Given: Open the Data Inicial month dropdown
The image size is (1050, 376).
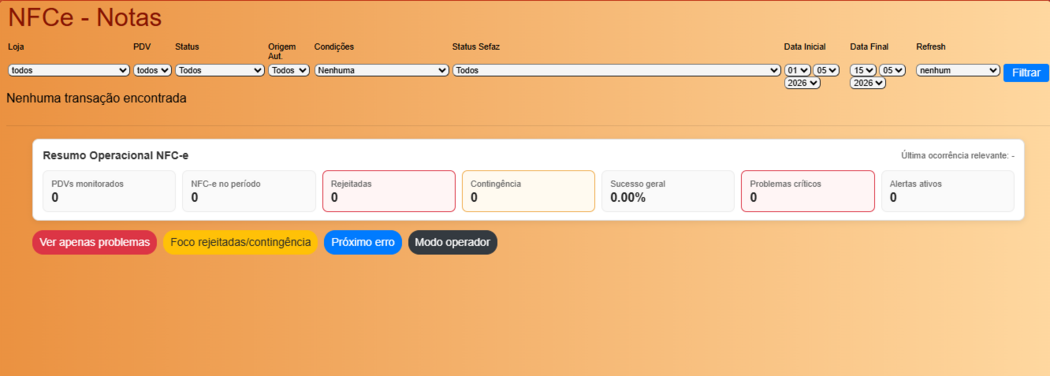Looking at the screenshot, I should click(x=826, y=70).
